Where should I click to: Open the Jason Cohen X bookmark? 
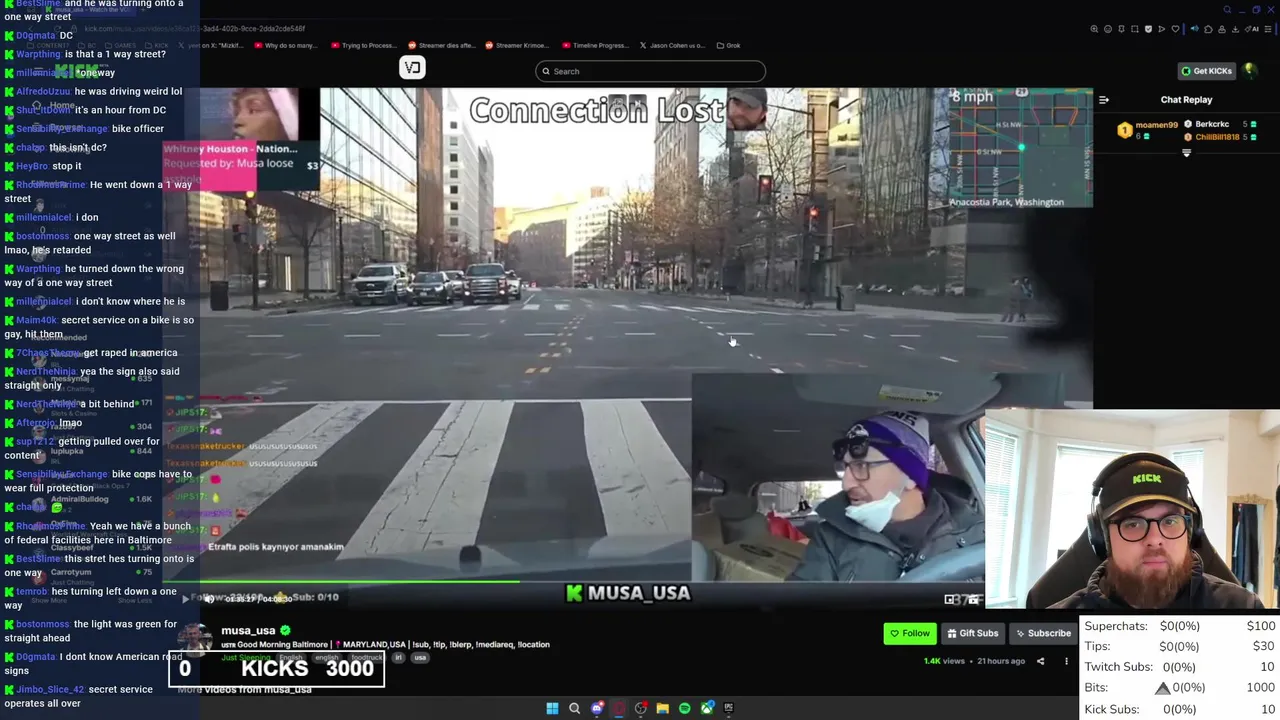(x=674, y=45)
